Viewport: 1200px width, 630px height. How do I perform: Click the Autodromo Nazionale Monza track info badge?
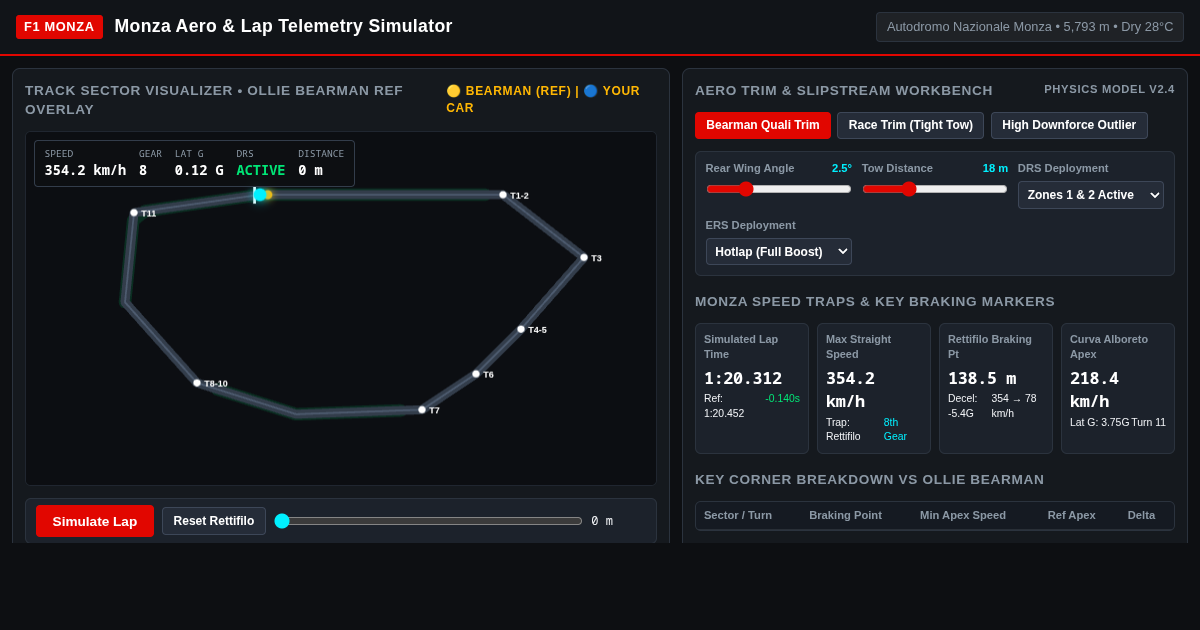pos(1030,27)
